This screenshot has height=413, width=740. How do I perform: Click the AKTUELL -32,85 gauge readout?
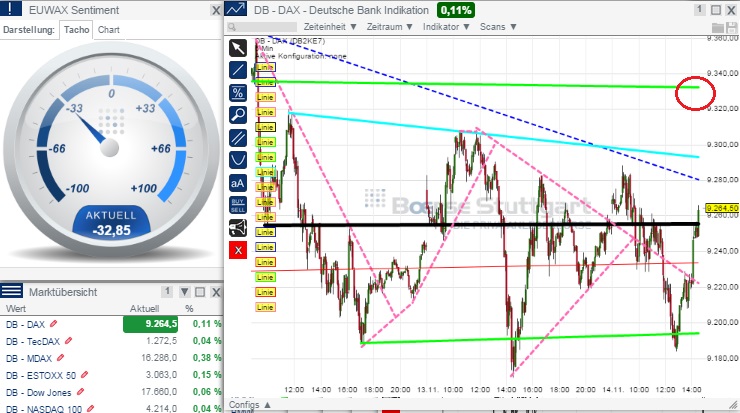pos(111,222)
